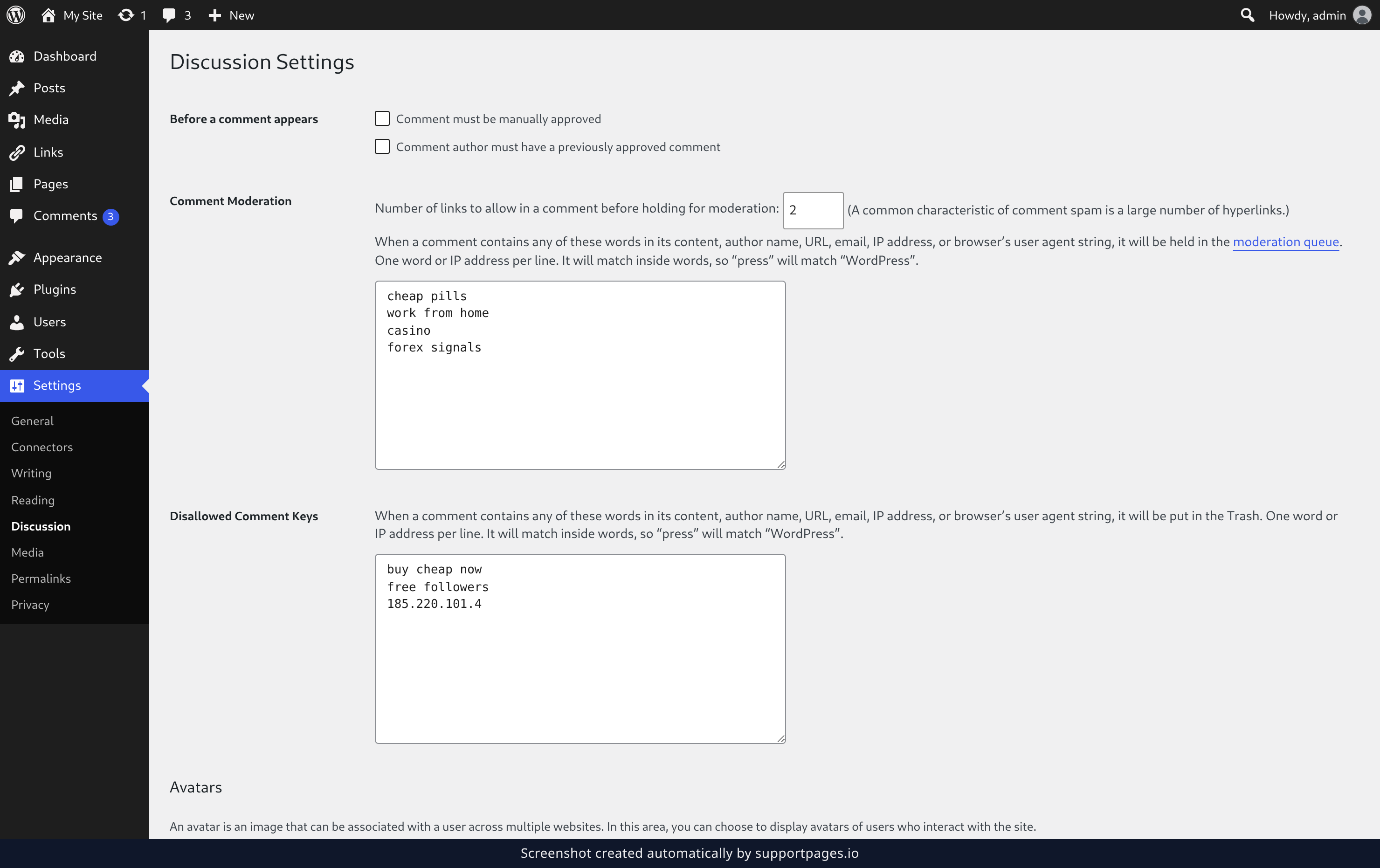Image resolution: width=1380 pixels, height=868 pixels.
Task: Click New label in admin bar
Action: [x=241, y=15]
